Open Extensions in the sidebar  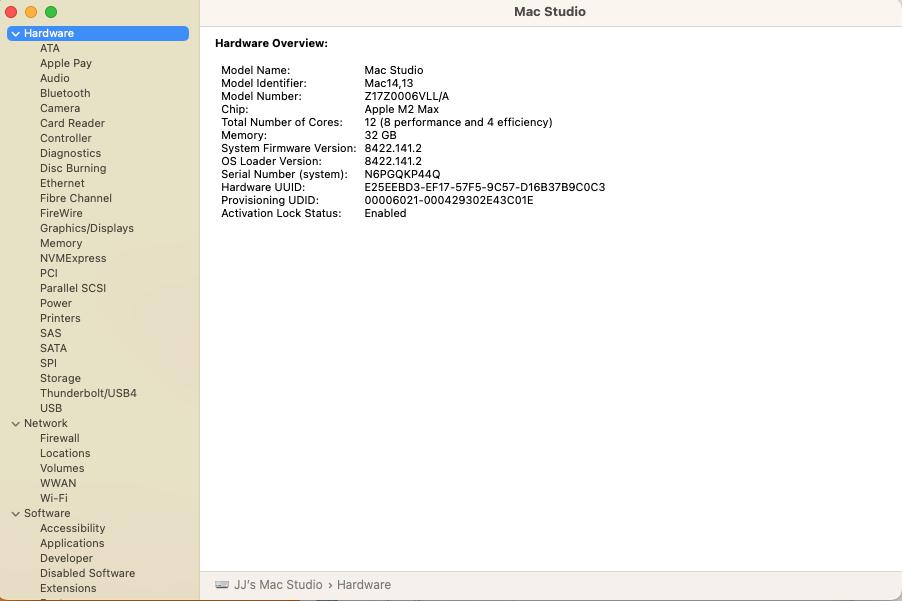(68, 588)
